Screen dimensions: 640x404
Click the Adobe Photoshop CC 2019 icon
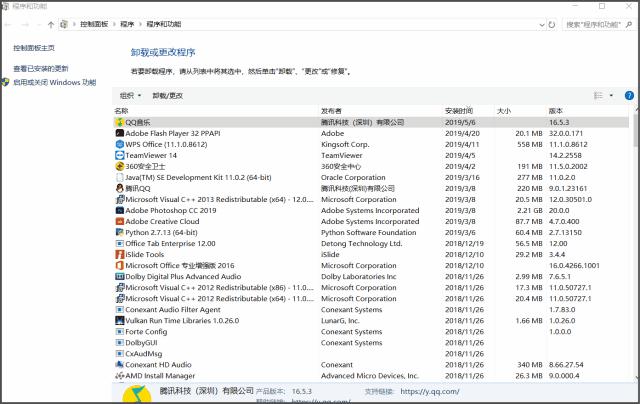(x=120, y=210)
